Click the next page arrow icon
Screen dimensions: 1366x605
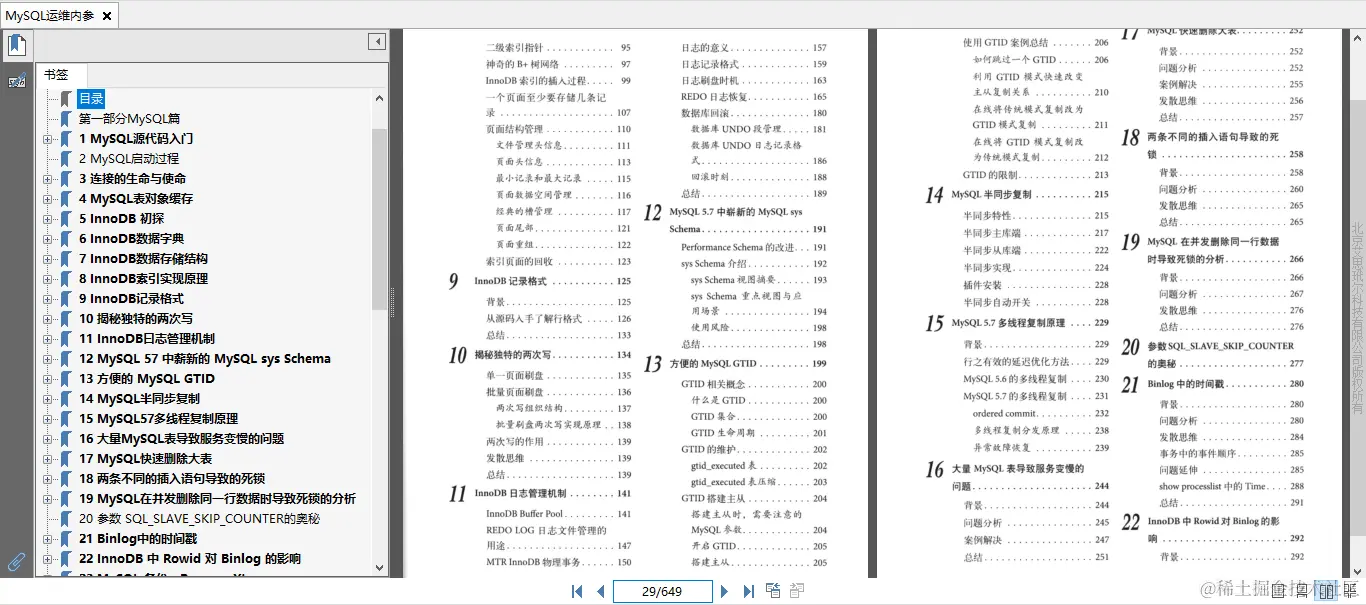tap(724, 591)
